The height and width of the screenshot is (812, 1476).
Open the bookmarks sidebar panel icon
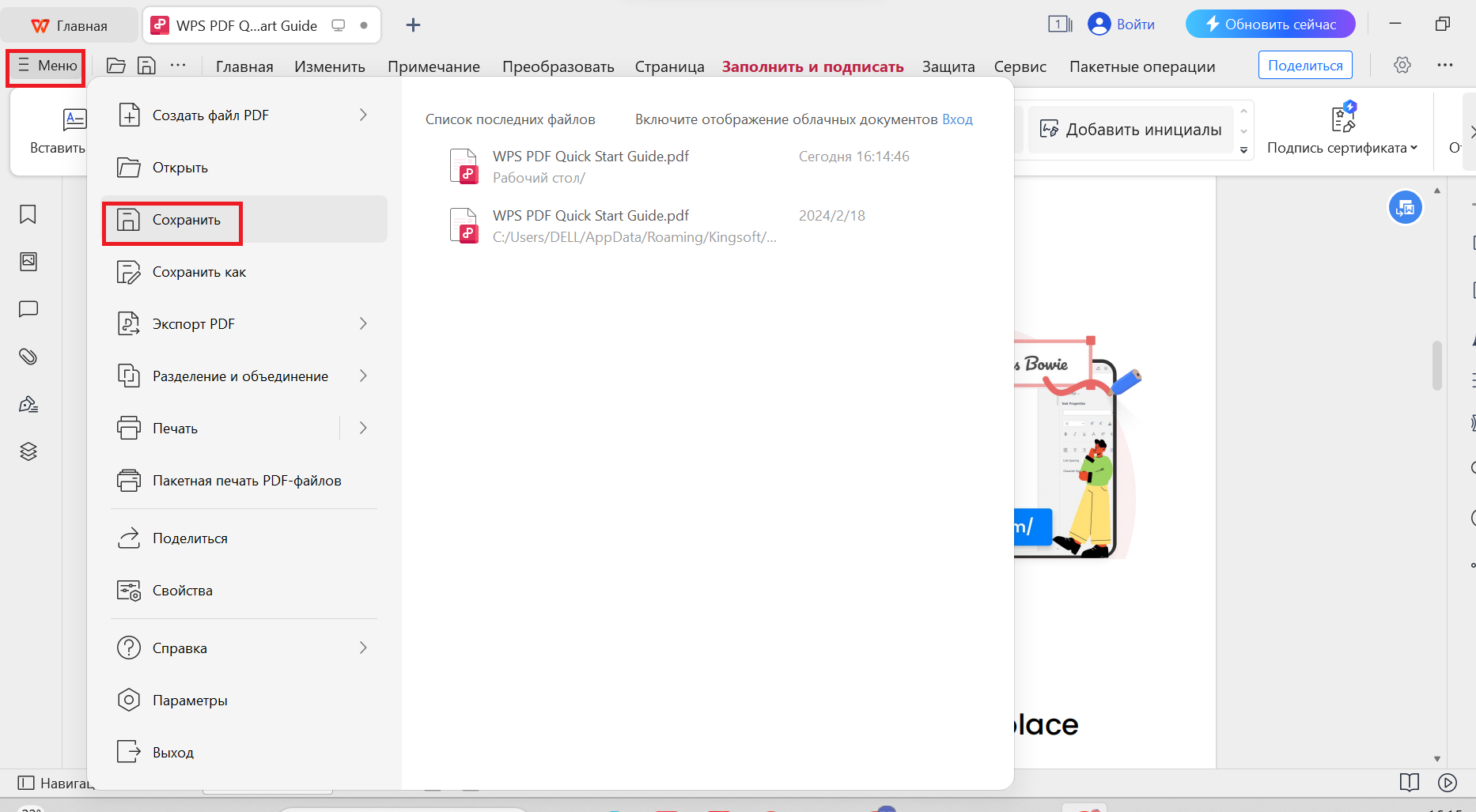click(x=28, y=214)
